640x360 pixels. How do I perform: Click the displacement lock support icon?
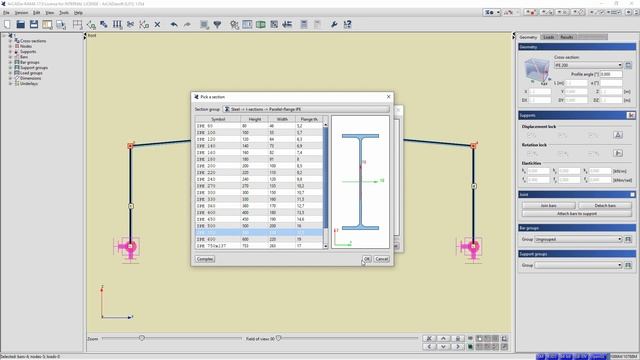pos(618,135)
